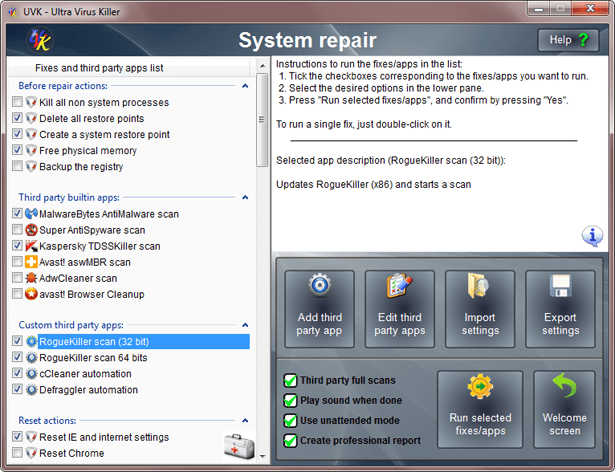
Task: Toggle Use unattended mode checkbox
Action: tap(290, 420)
